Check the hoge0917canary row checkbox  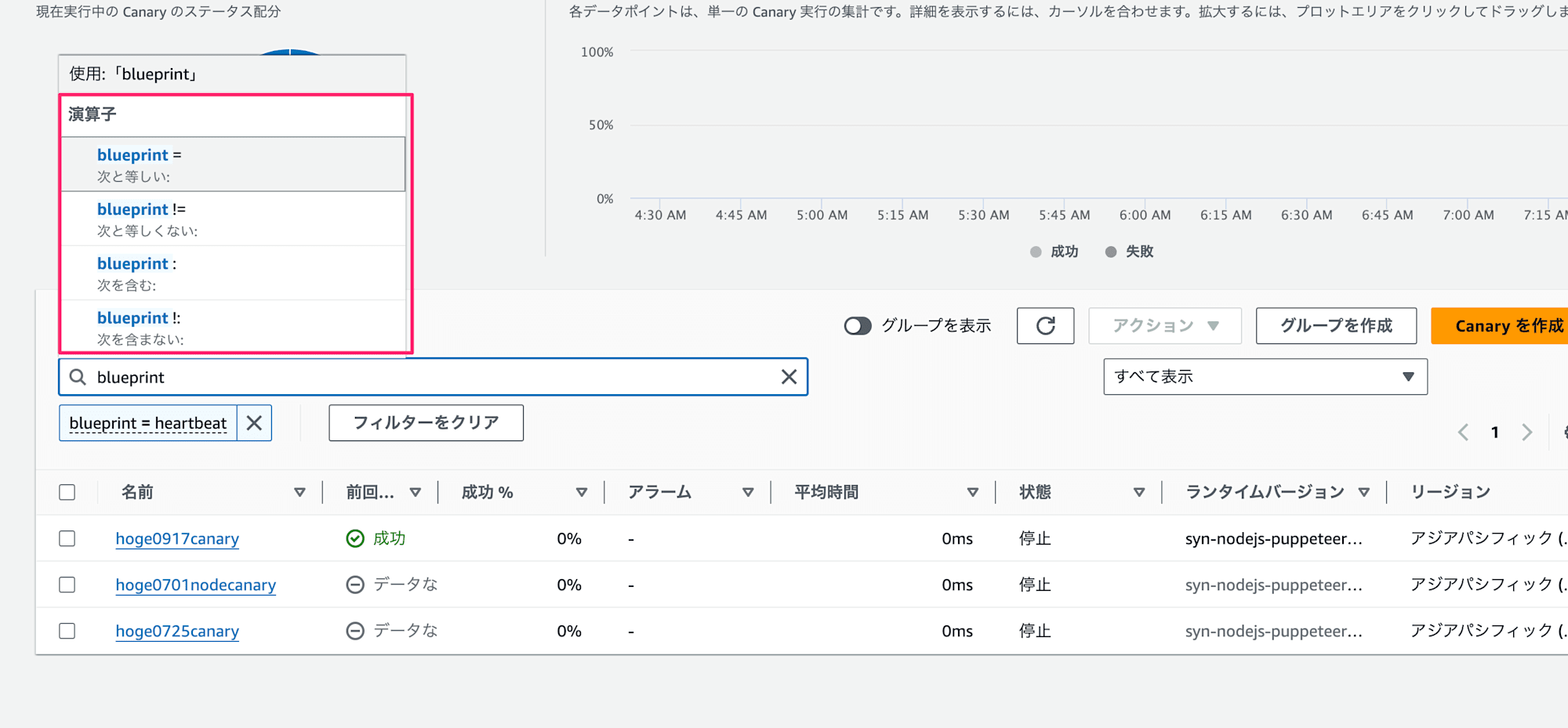point(67,538)
